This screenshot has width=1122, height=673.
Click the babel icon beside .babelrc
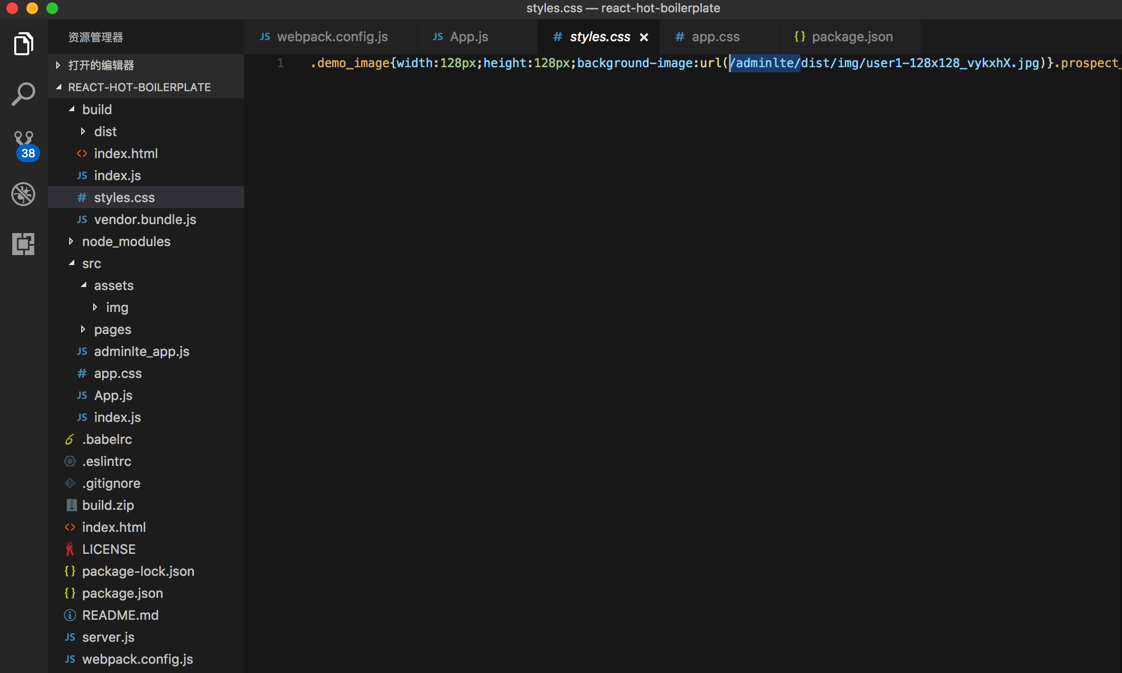click(x=70, y=439)
